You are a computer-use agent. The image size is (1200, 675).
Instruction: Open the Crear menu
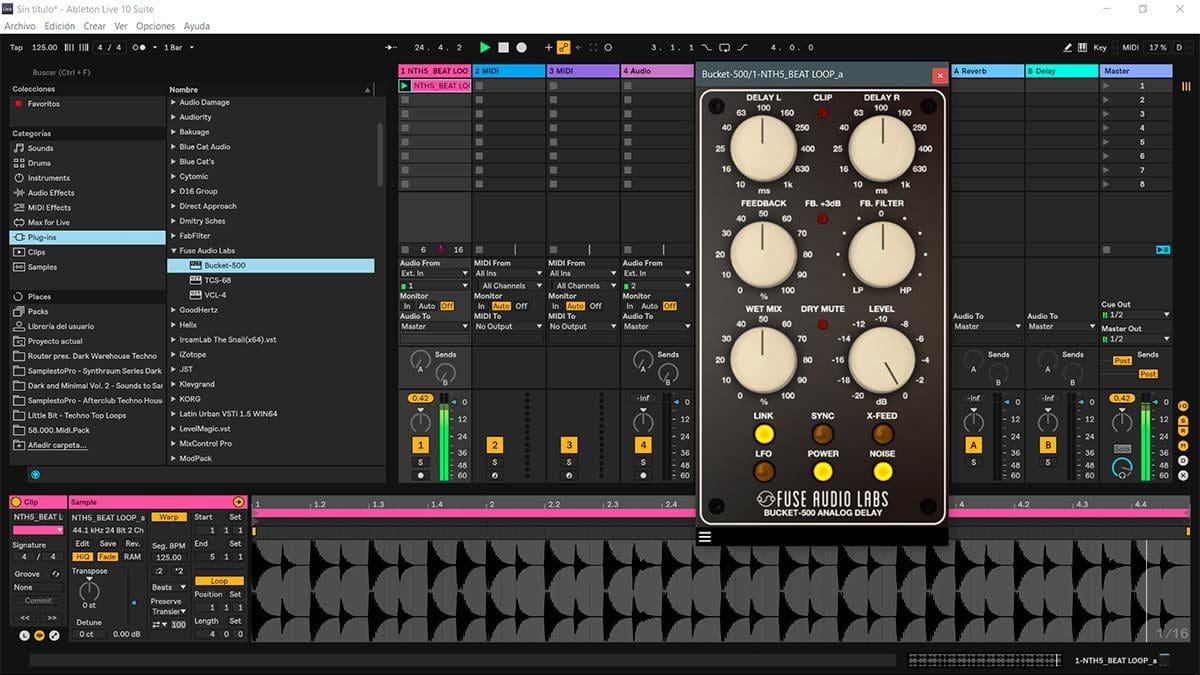click(x=95, y=26)
